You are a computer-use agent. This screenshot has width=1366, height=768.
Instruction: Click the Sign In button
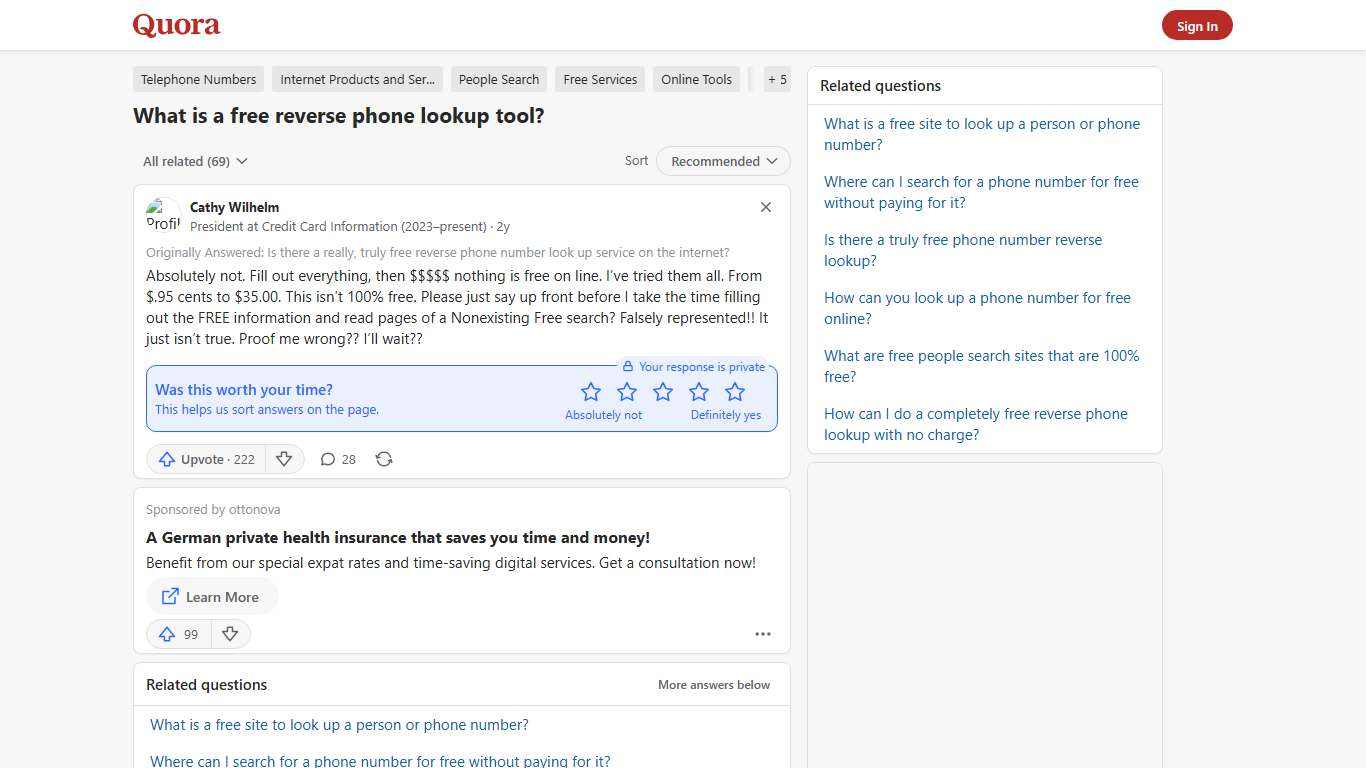point(1197,25)
